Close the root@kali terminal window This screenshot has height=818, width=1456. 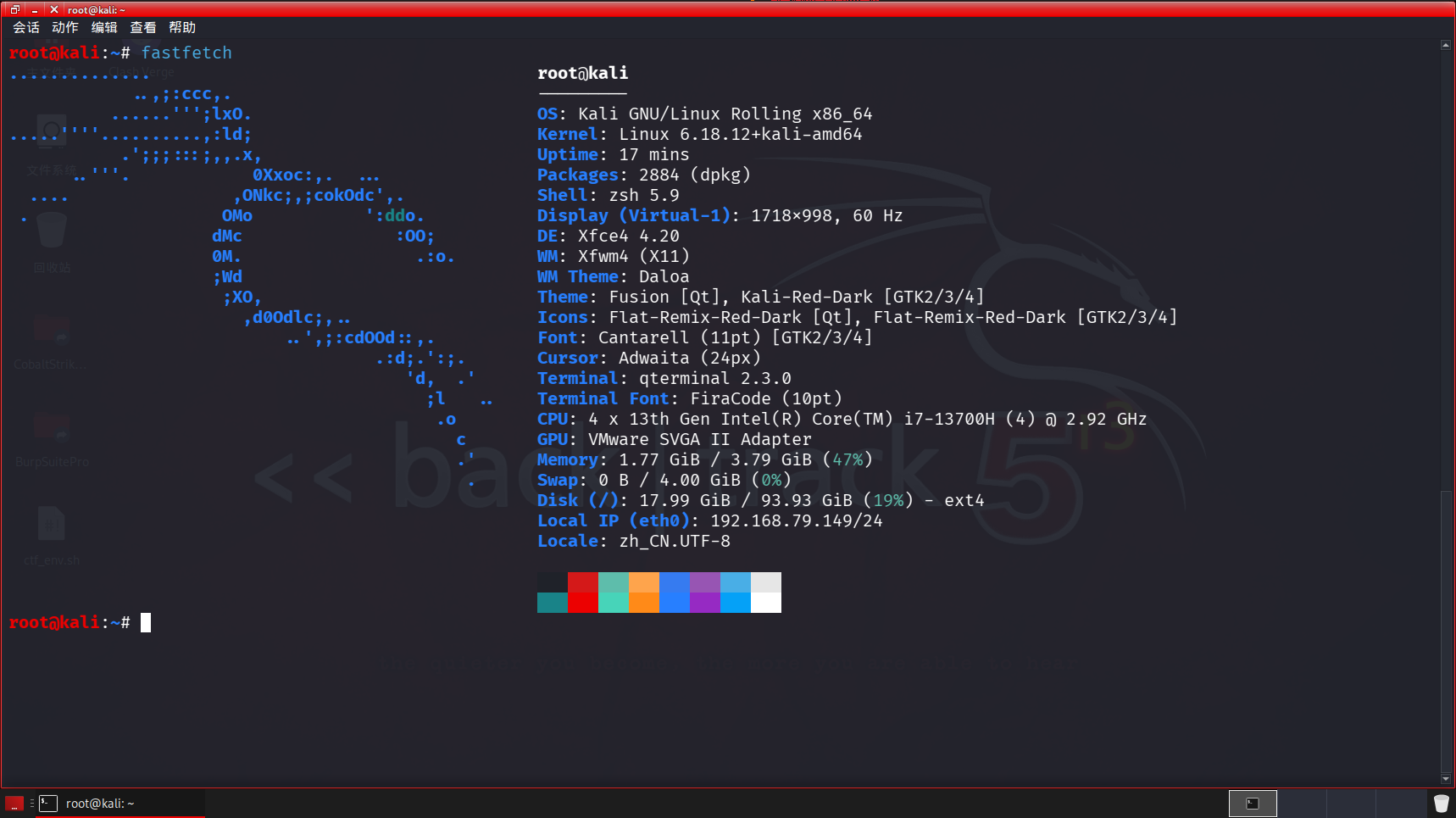click(54, 9)
